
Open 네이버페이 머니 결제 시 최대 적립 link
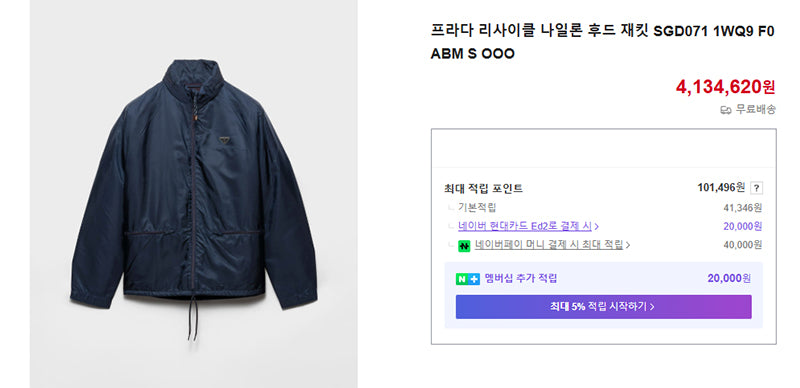pos(549,245)
